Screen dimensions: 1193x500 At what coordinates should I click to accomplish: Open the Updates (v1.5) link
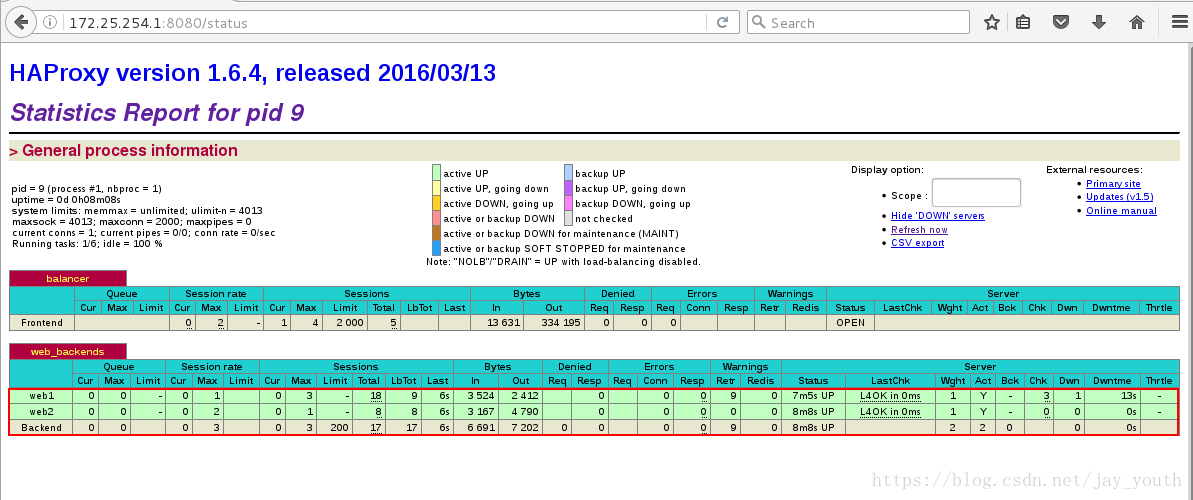1119,197
